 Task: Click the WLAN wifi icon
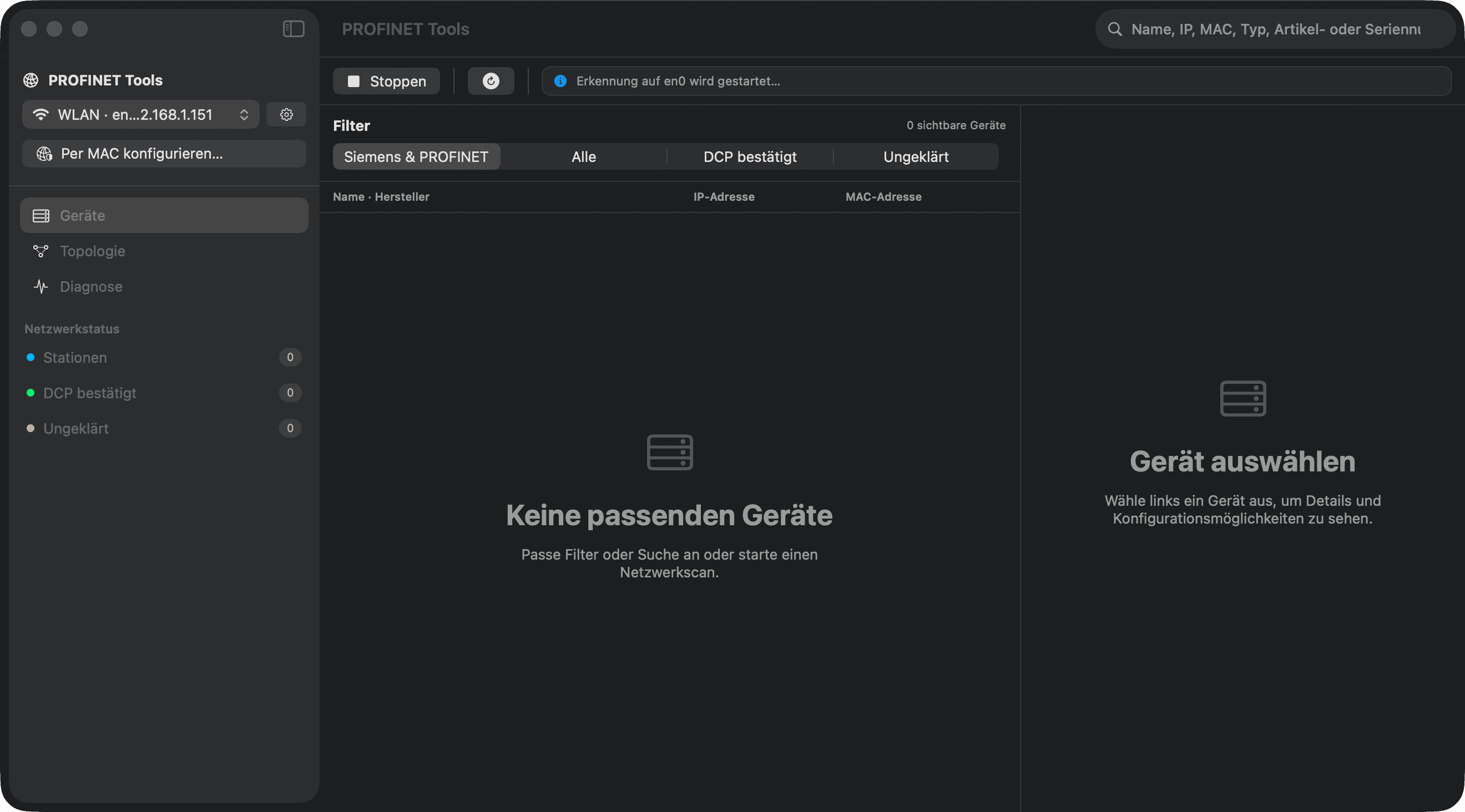(x=41, y=115)
